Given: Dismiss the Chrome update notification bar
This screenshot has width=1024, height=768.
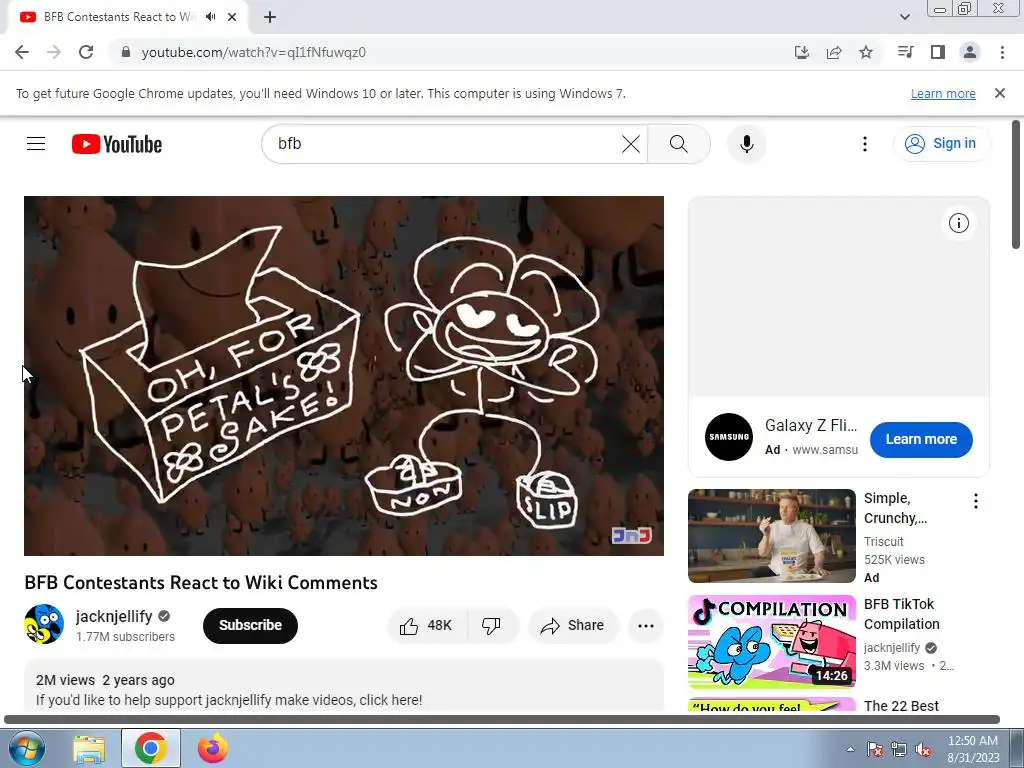Looking at the screenshot, I should (1000, 93).
